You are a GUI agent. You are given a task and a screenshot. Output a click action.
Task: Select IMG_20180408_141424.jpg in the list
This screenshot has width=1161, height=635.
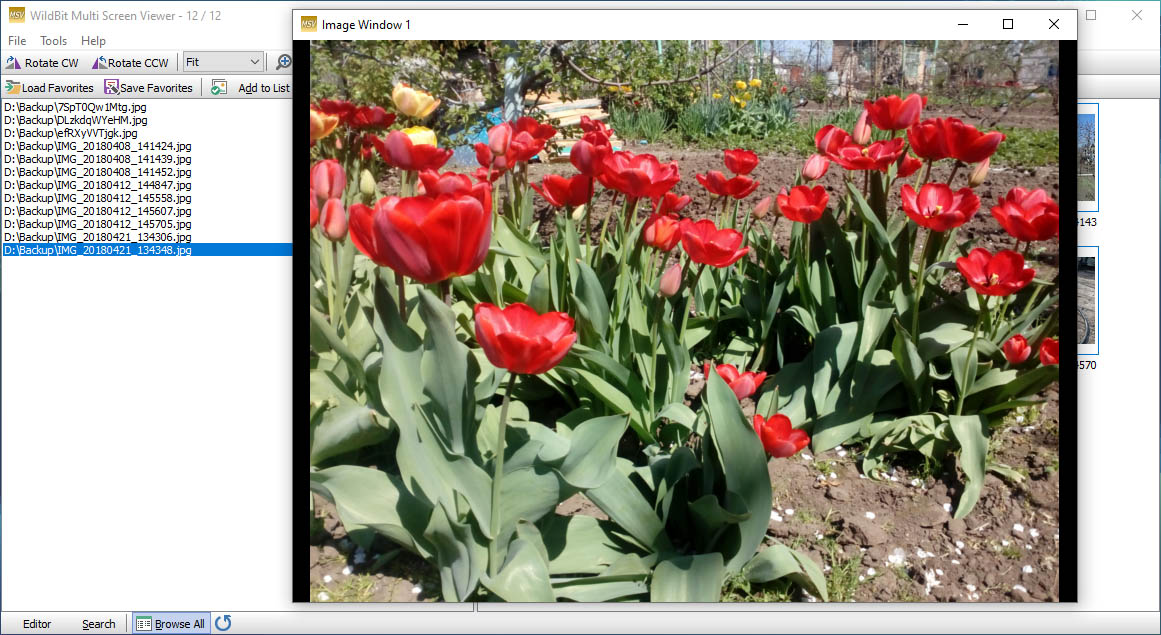98,146
